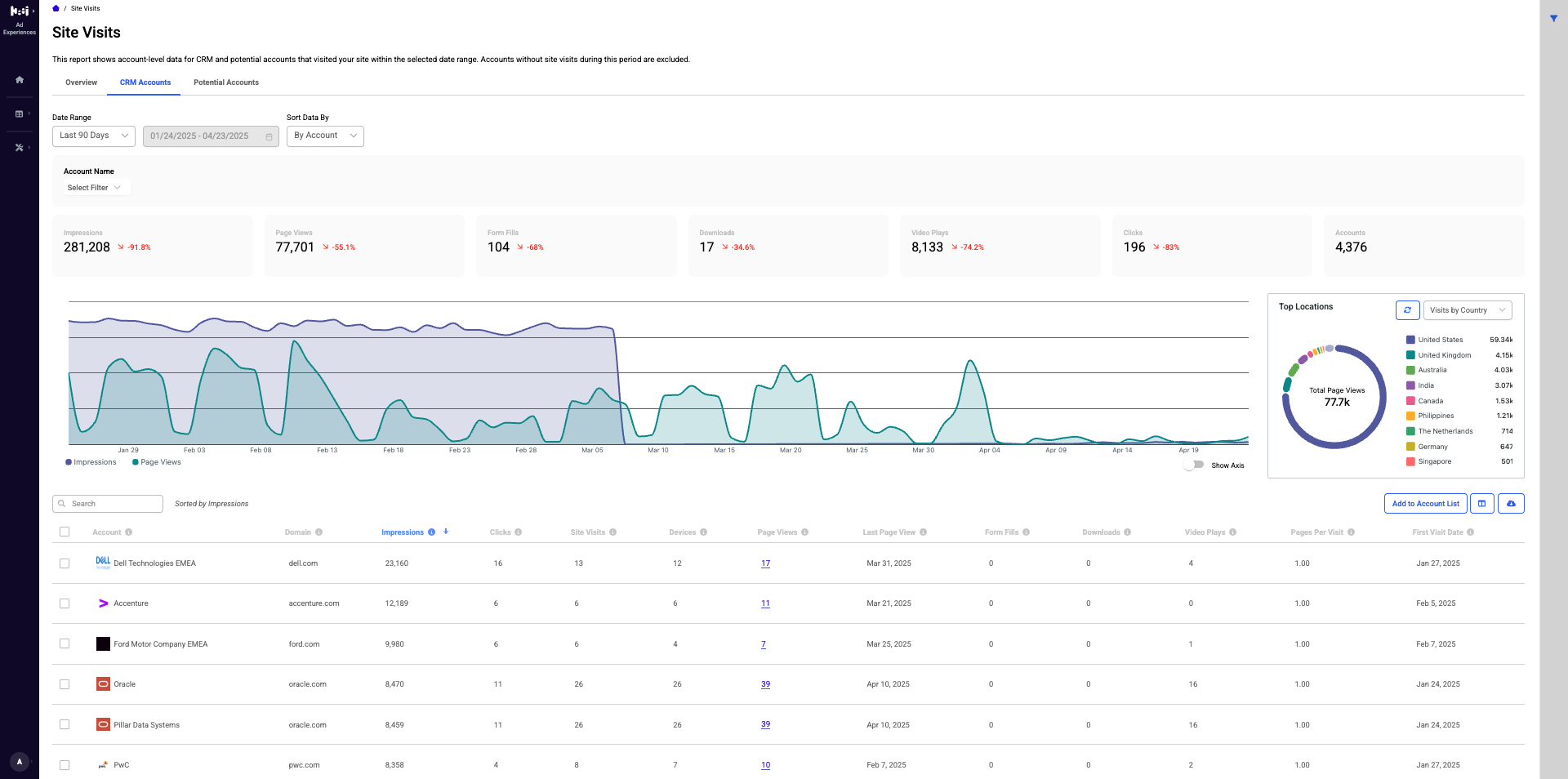Click the user avatar A icon
The image size is (1568, 779).
(x=20, y=762)
